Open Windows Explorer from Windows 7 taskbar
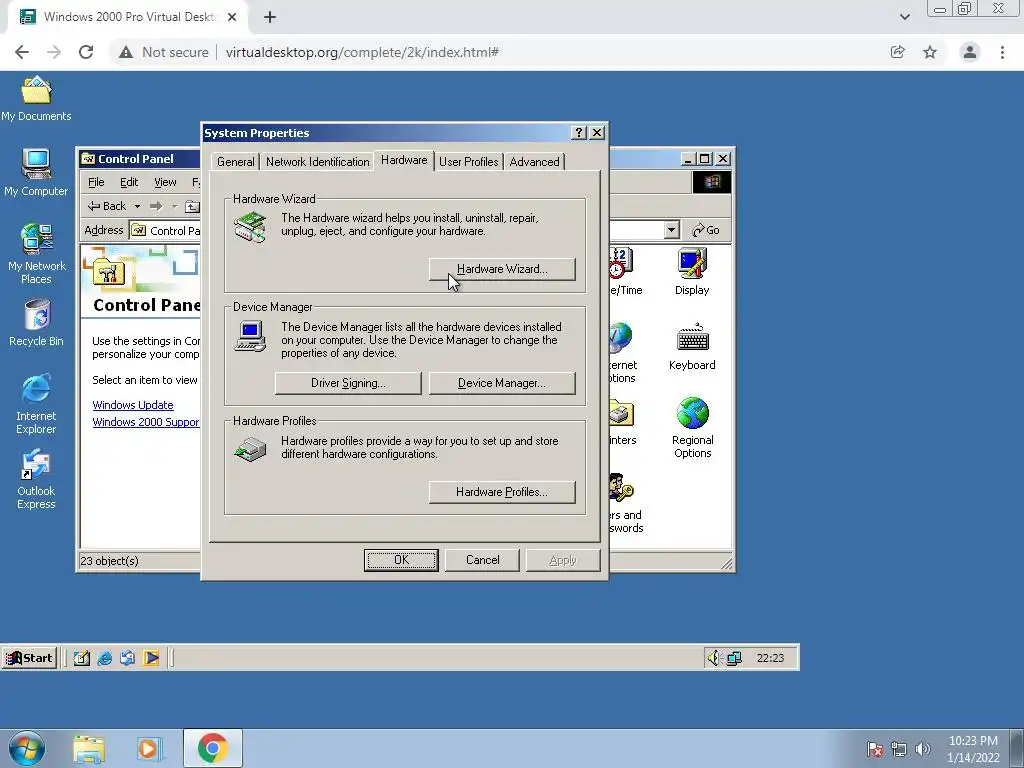Viewport: 1024px width, 768px height. [89, 748]
